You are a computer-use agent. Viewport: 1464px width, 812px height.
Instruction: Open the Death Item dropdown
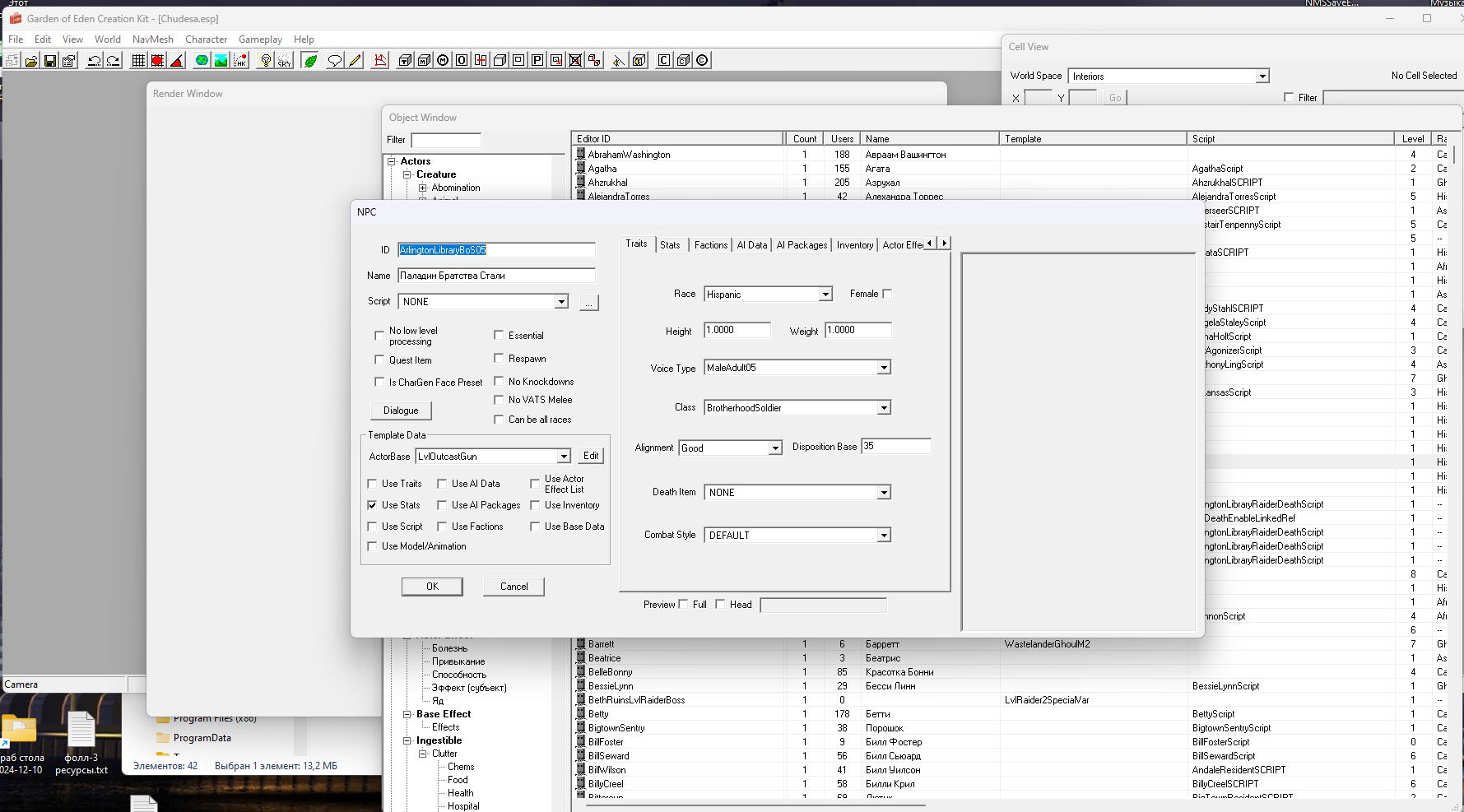(x=884, y=493)
